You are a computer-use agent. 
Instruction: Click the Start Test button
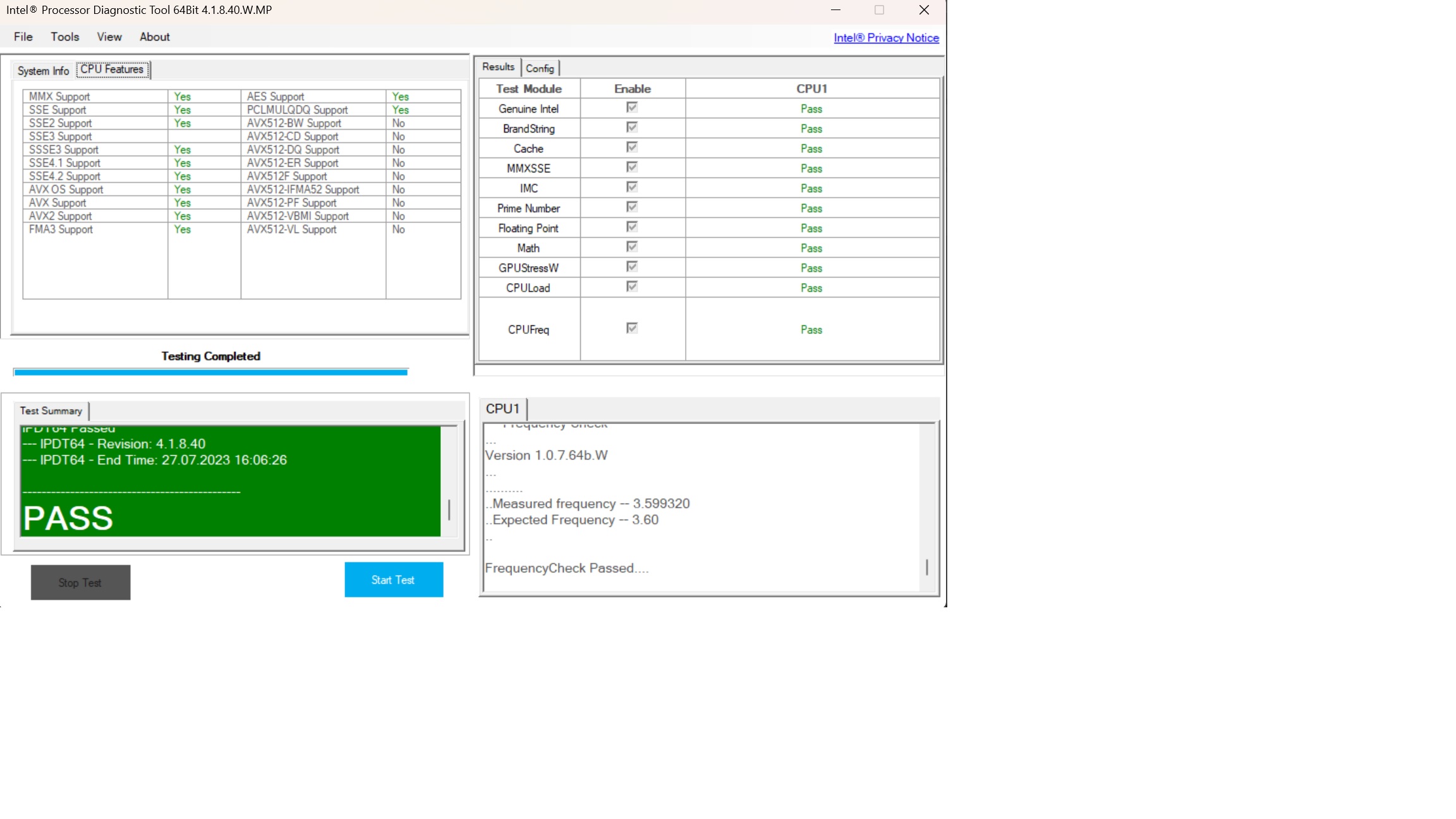click(394, 579)
